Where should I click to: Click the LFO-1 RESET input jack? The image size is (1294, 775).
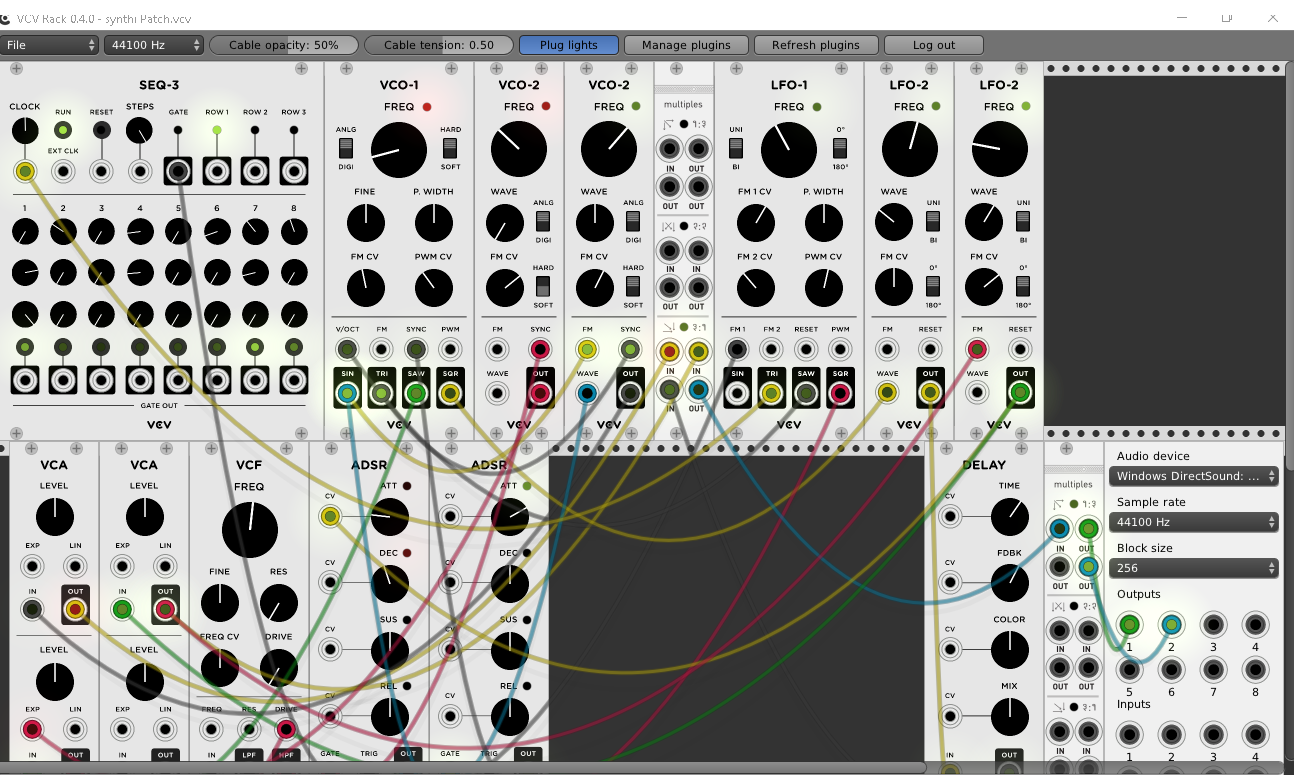806,349
